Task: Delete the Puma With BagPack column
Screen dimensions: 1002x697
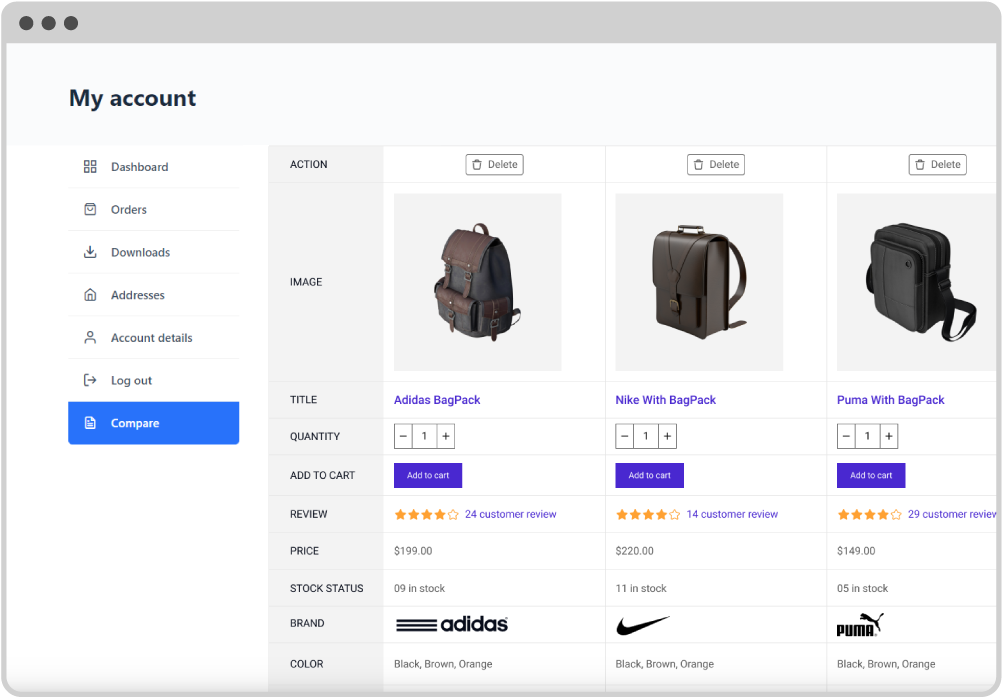Action: point(937,165)
